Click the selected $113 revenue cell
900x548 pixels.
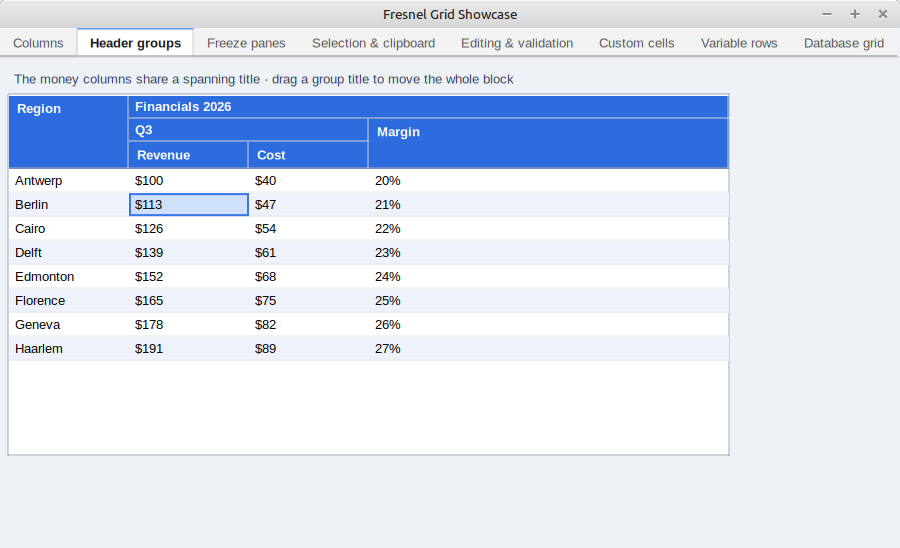[x=189, y=205]
